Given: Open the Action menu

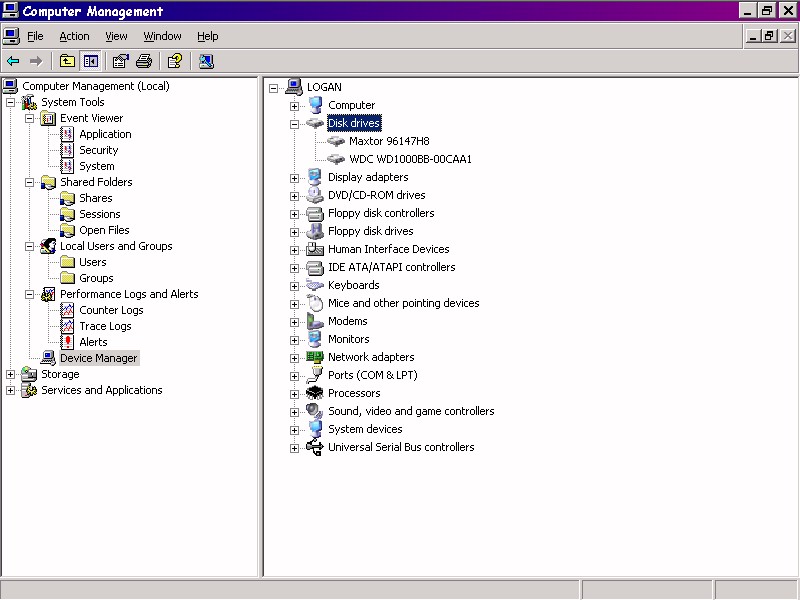Looking at the screenshot, I should [x=74, y=36].
